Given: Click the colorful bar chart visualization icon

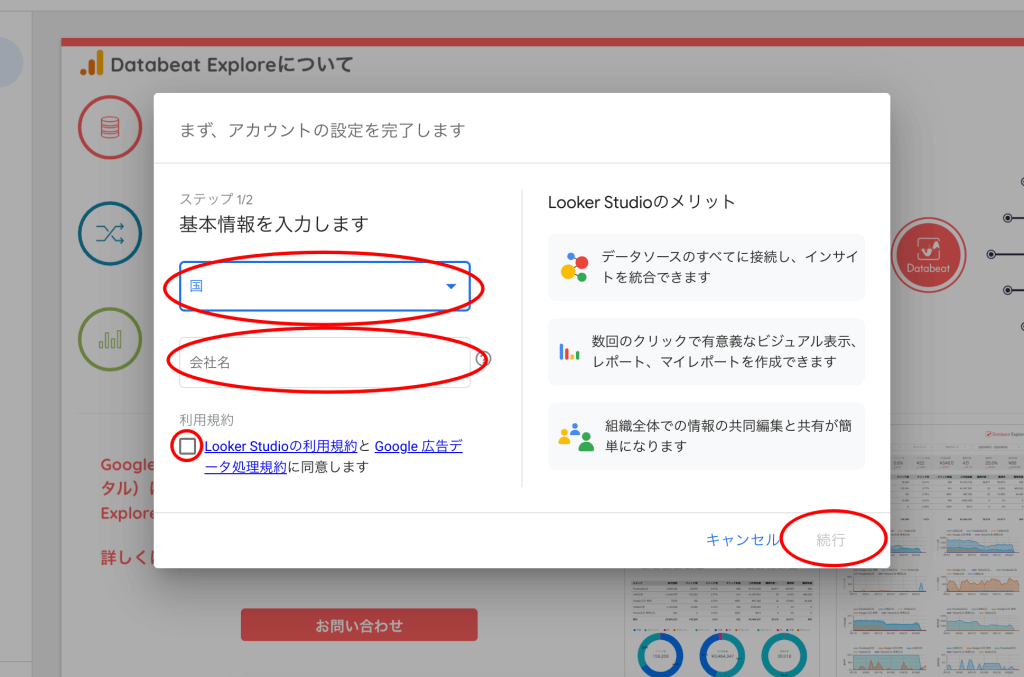Looking at the screenshot, I should [x=569, y=352].
